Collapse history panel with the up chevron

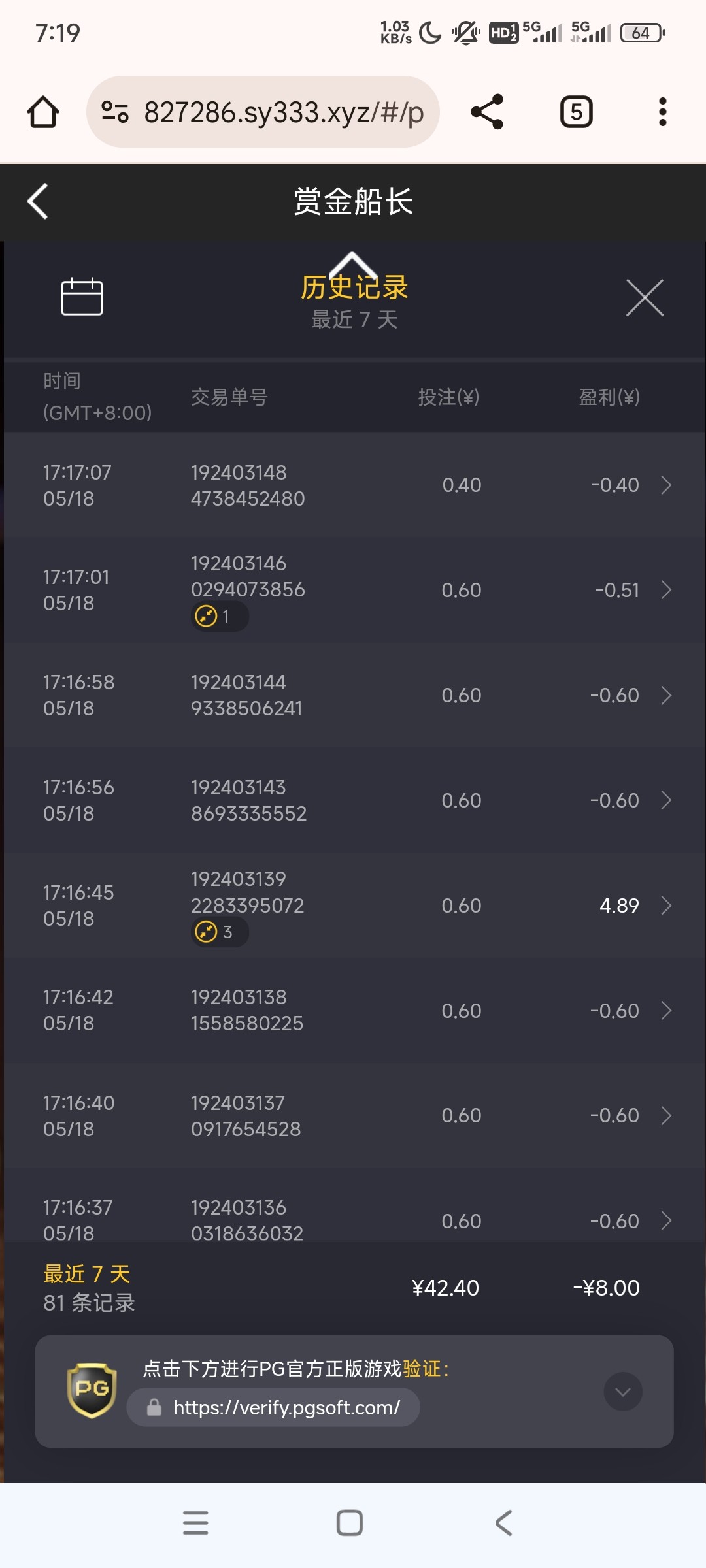click(x=352, y=263)
